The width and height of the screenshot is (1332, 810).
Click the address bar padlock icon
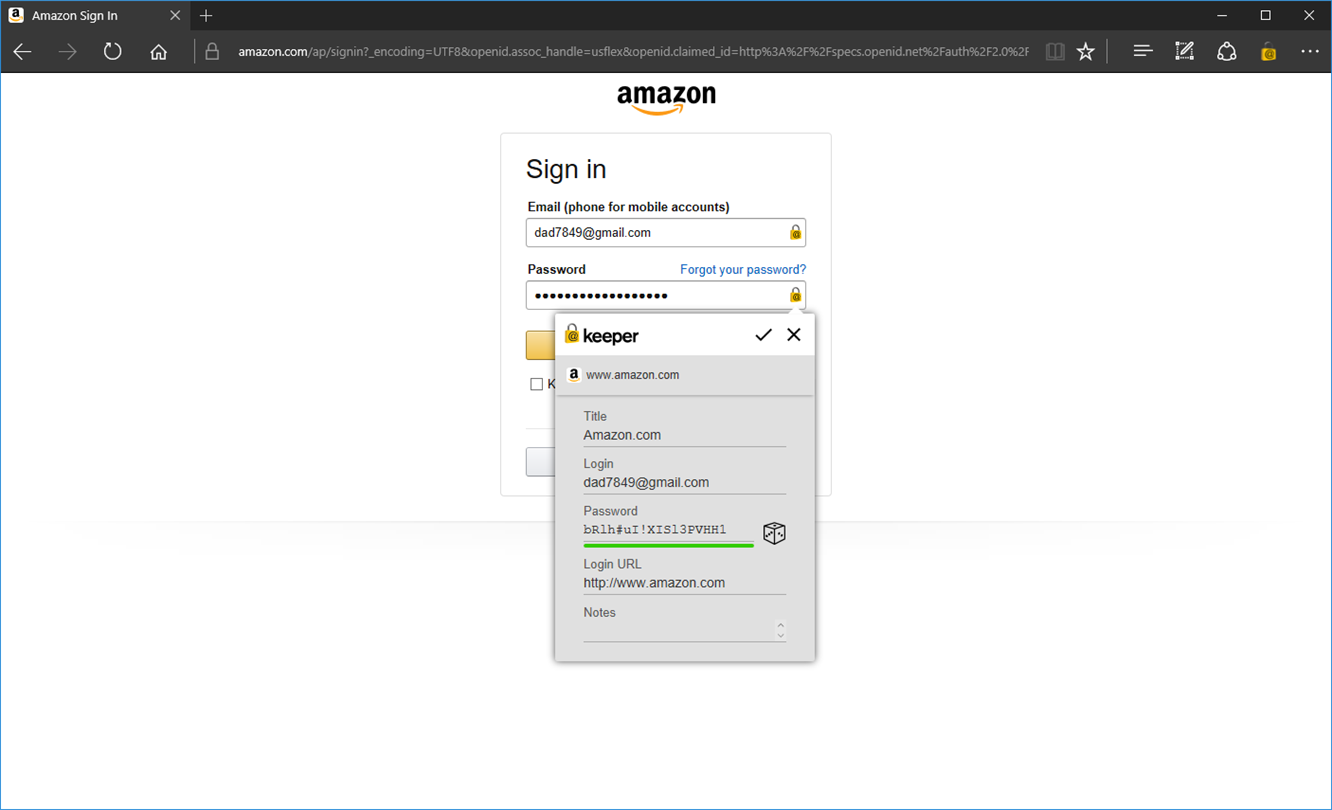click(212, 51)
